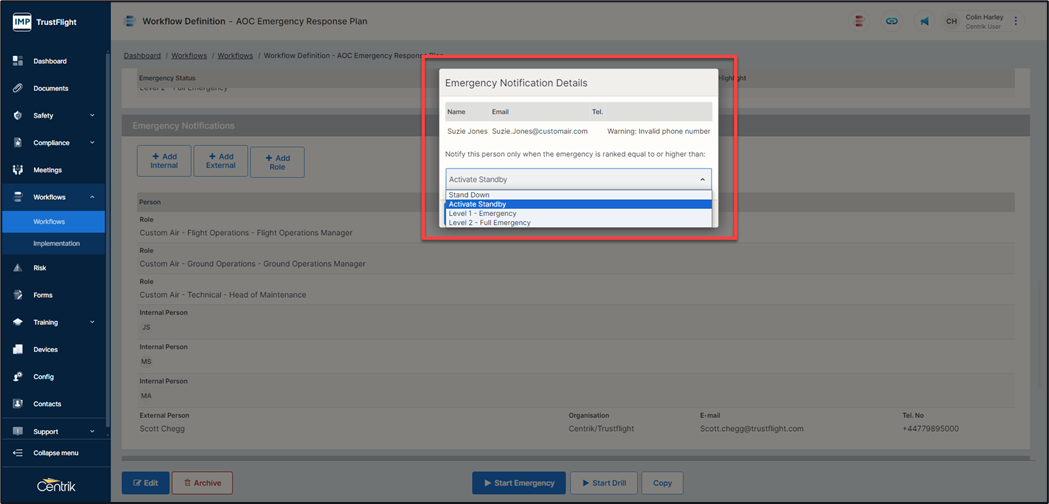Select Level 2 - Full Emergency option
The width and height of the screenshot is (1049, 504).
point(490,223)
